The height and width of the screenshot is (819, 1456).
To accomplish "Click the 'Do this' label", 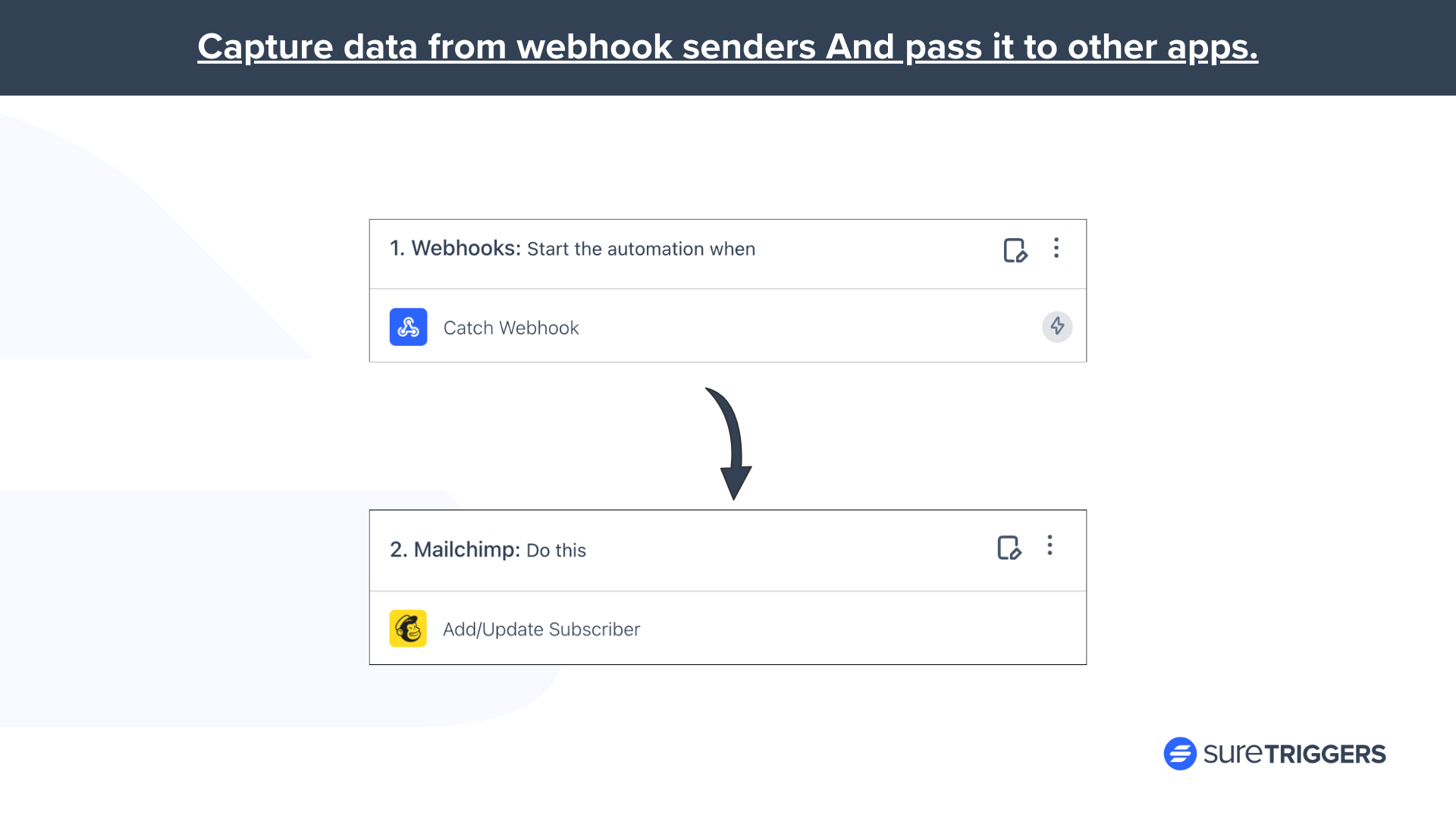I will [x=557, y=551].
